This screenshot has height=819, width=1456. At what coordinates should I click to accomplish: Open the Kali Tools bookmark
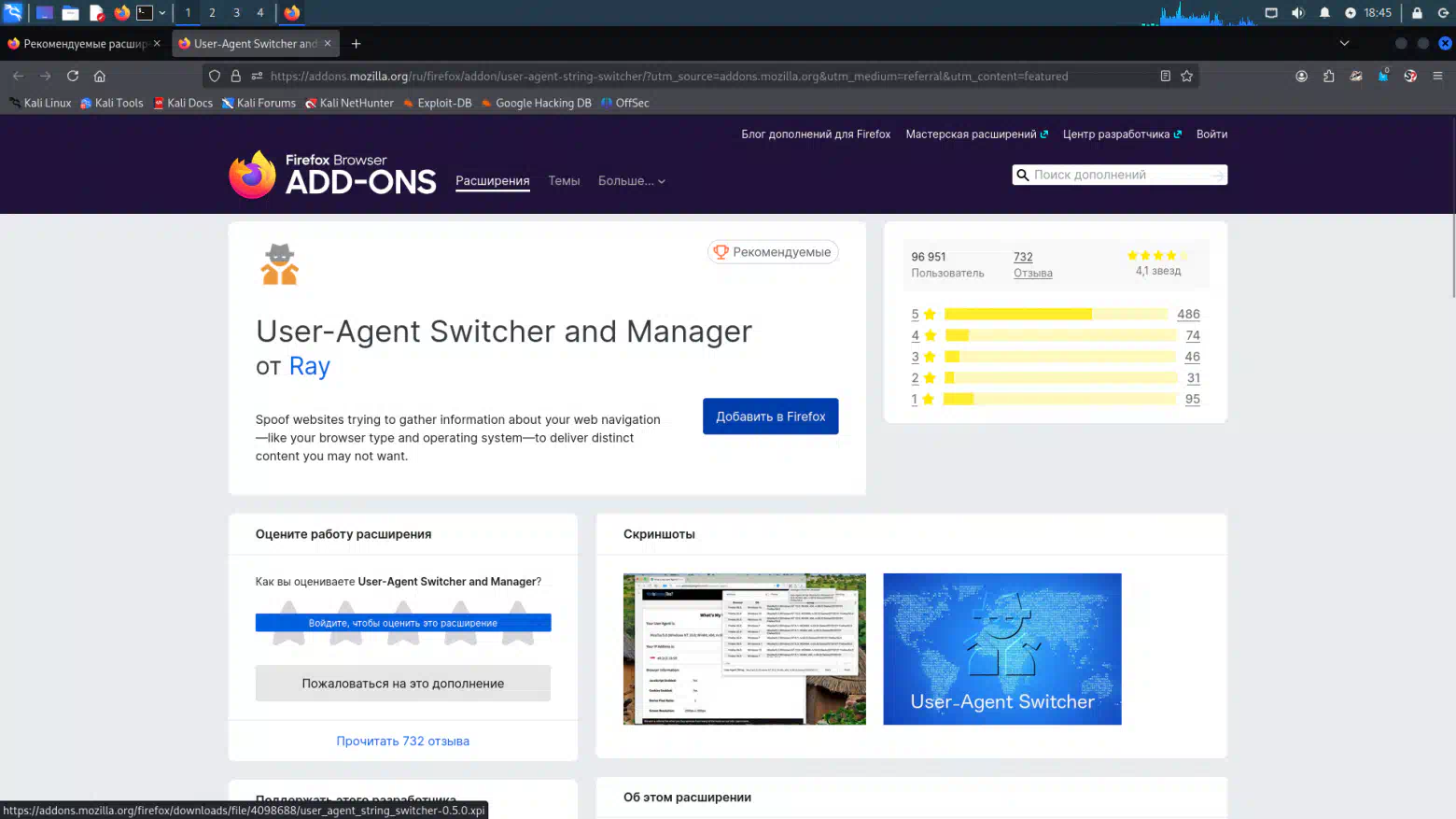click(x=112, y=103)
